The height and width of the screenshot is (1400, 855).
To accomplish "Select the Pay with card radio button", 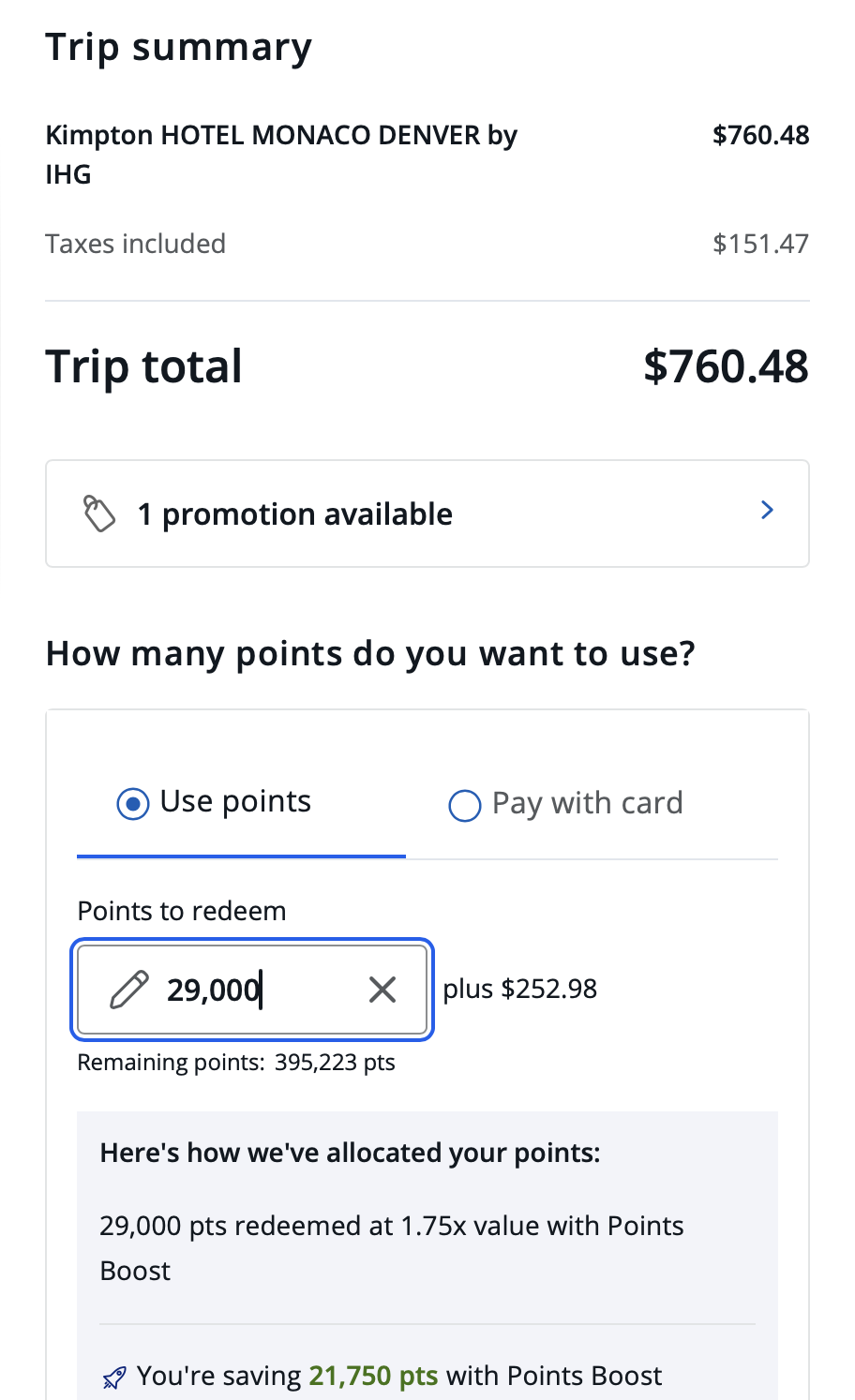I will tap(464, 805).
